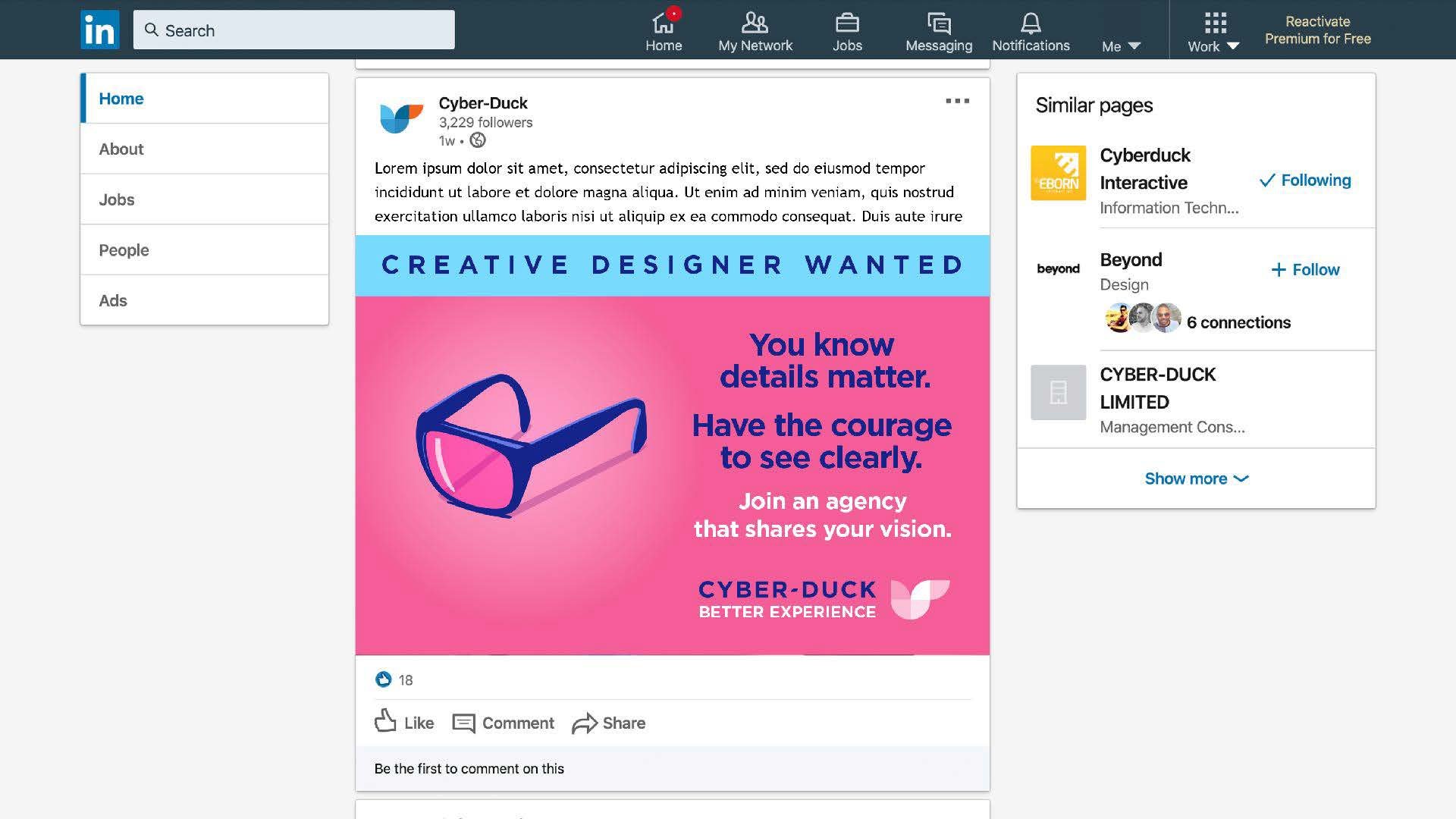Select the Ads tab in the sidebar

click(x=205, y=300)
